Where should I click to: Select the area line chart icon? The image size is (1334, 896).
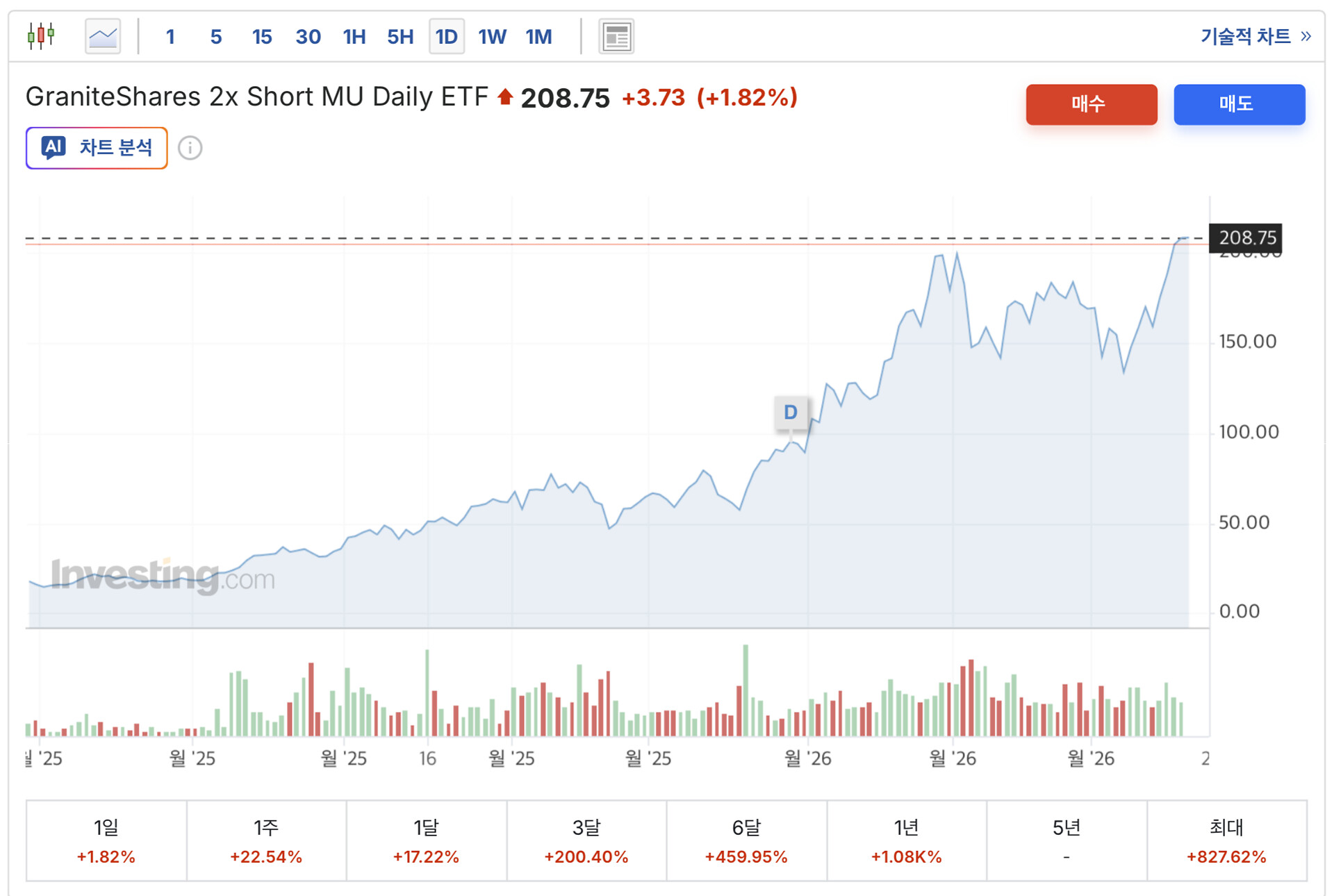point(103,36)
